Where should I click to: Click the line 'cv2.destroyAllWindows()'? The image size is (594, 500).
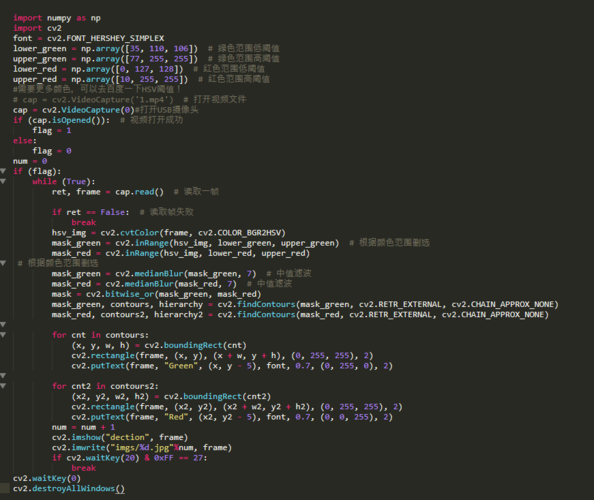coord(69,488)
